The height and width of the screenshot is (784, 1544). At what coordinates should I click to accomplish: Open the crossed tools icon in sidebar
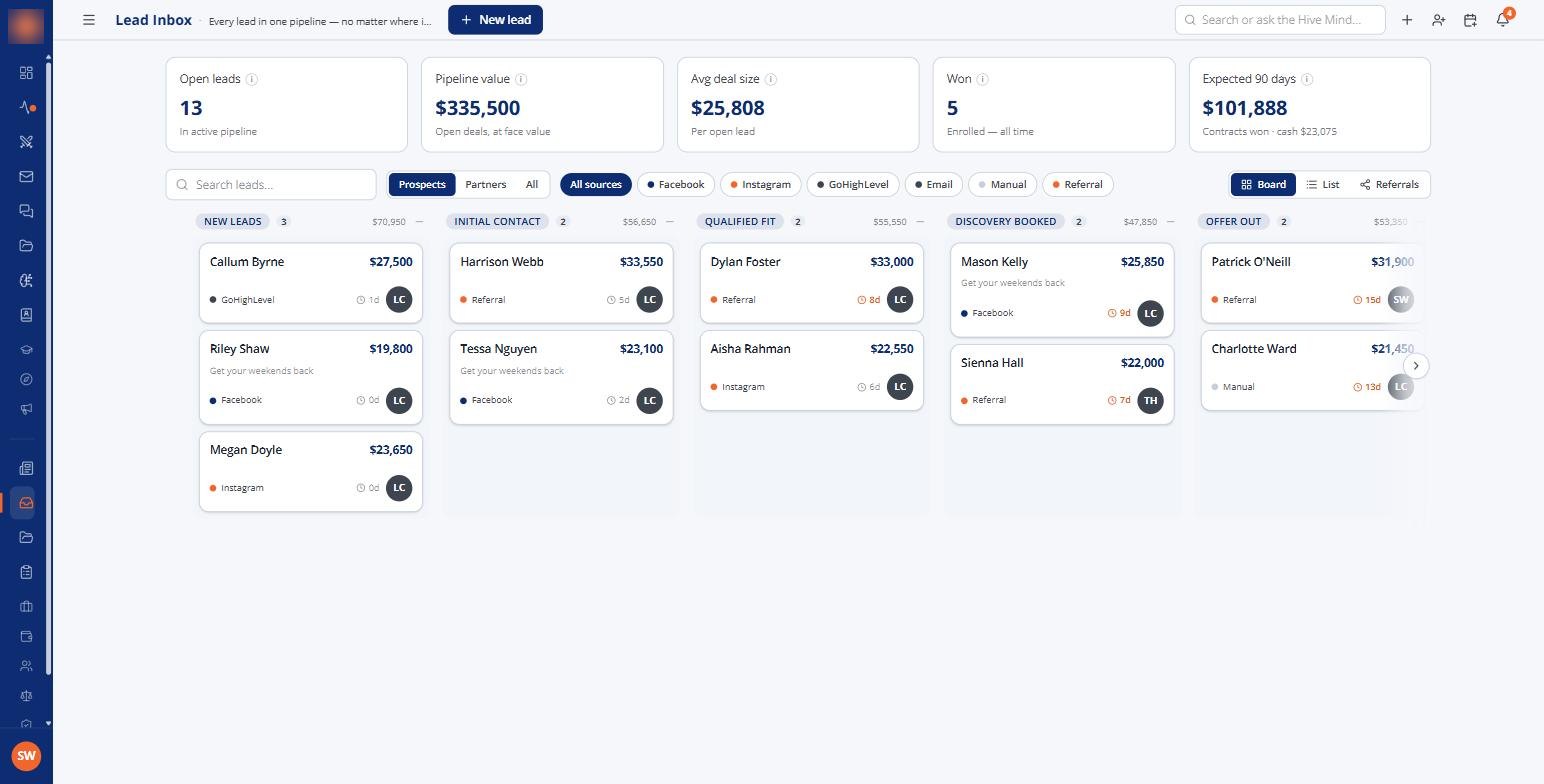pyautogui.click(x=26, y=142)
